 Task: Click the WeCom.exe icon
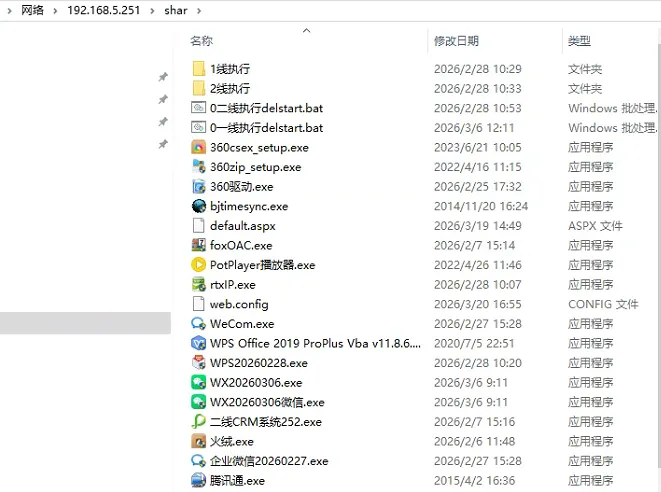199,324
